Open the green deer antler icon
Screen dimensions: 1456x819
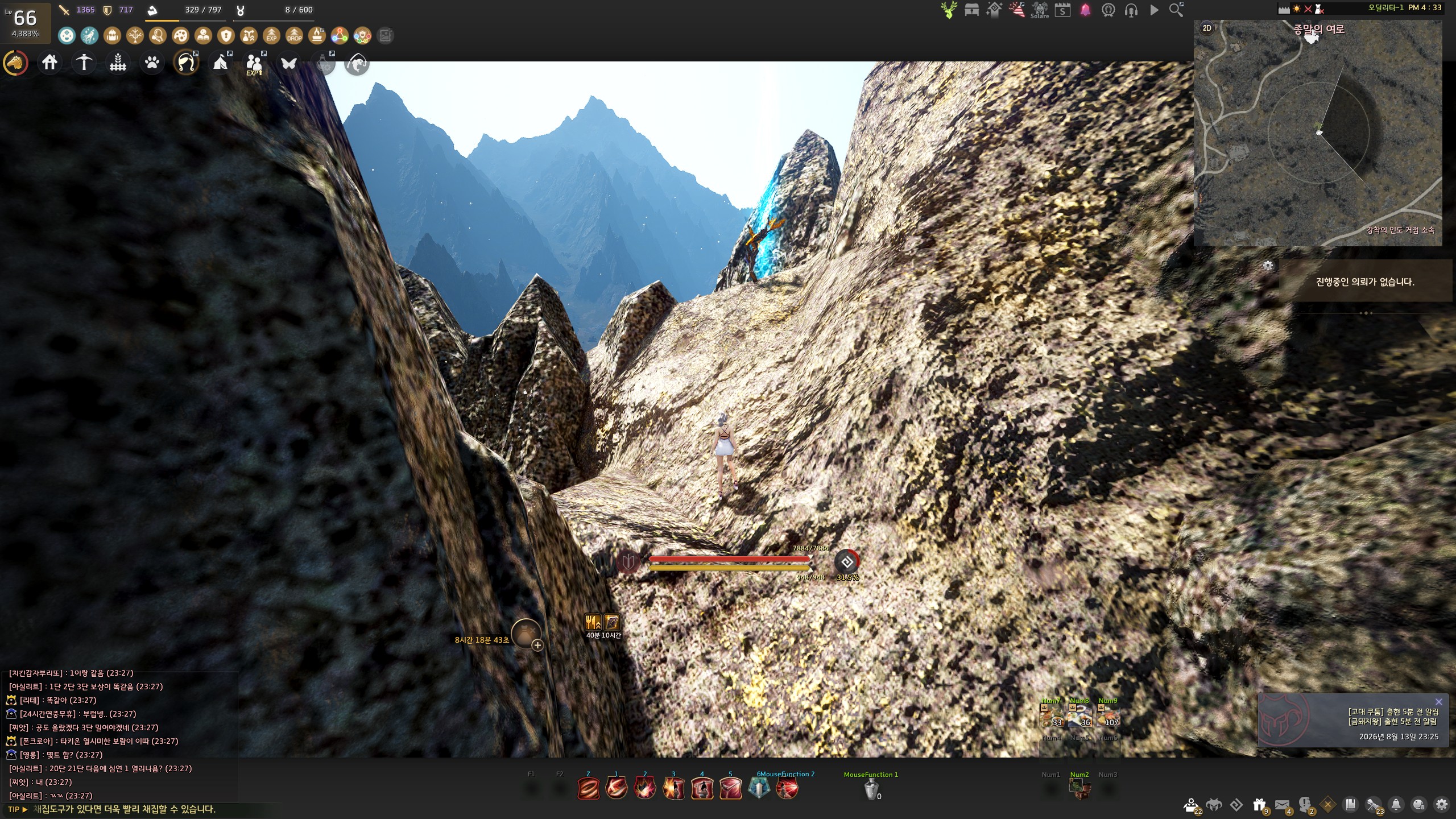[x=949, y=10]
